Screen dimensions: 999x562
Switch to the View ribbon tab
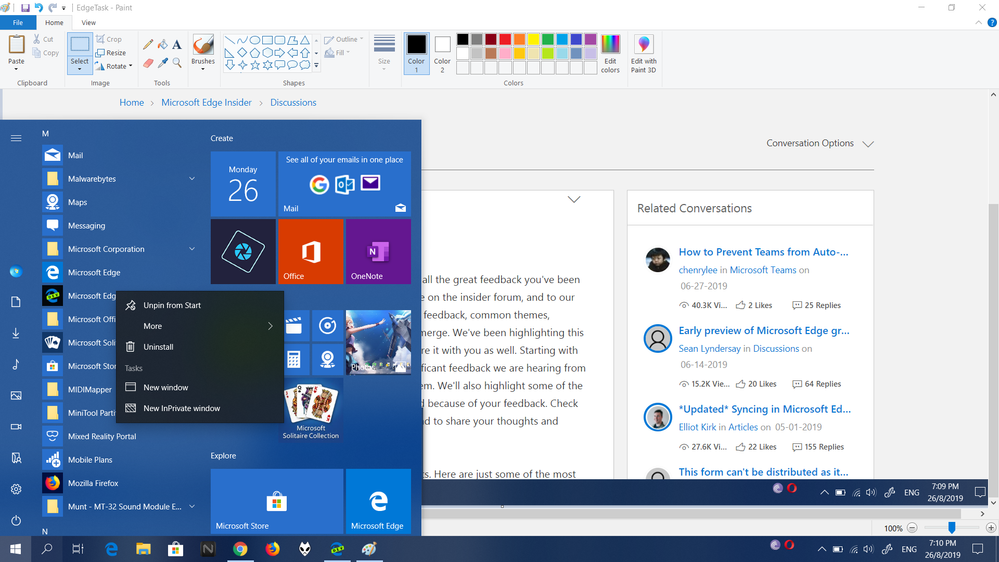point(89,22)
